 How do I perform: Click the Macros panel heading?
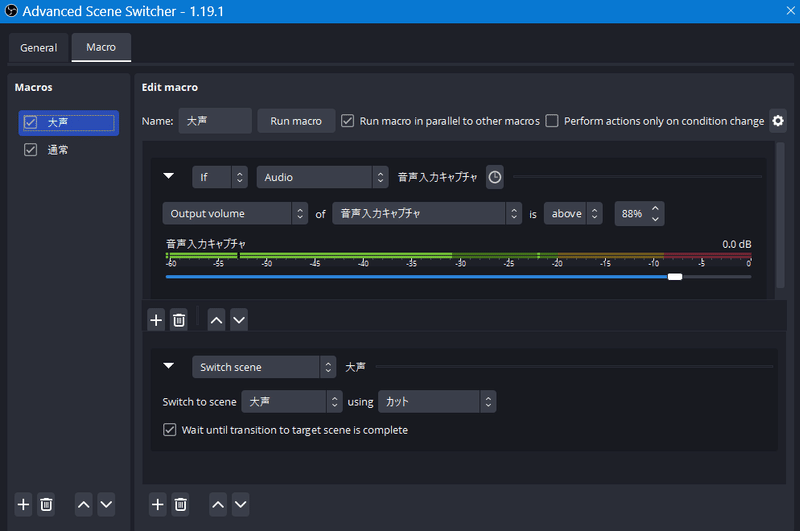pyautogui.click(x=33, y=87)
